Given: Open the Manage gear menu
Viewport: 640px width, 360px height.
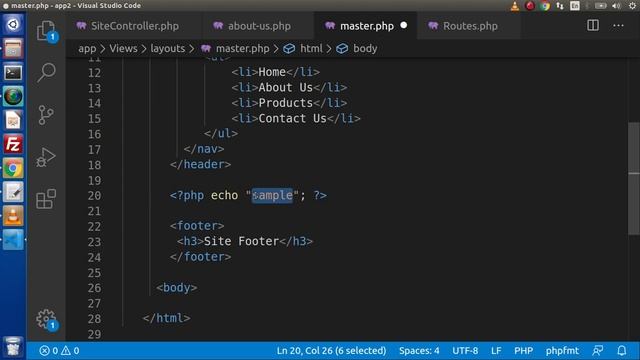Looking at the screenshot, I should (x=46, y=319).
